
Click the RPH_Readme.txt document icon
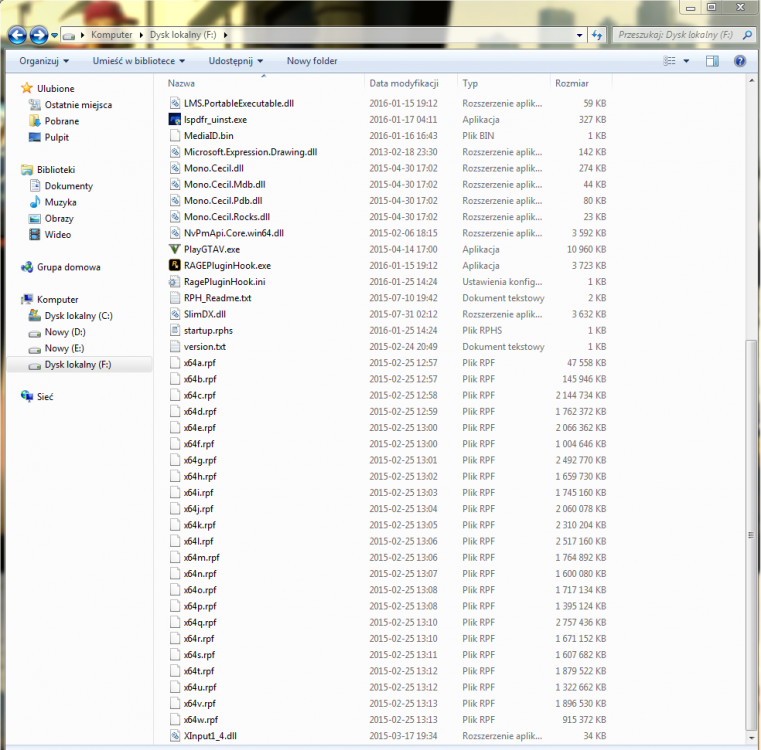pos(175,298)
